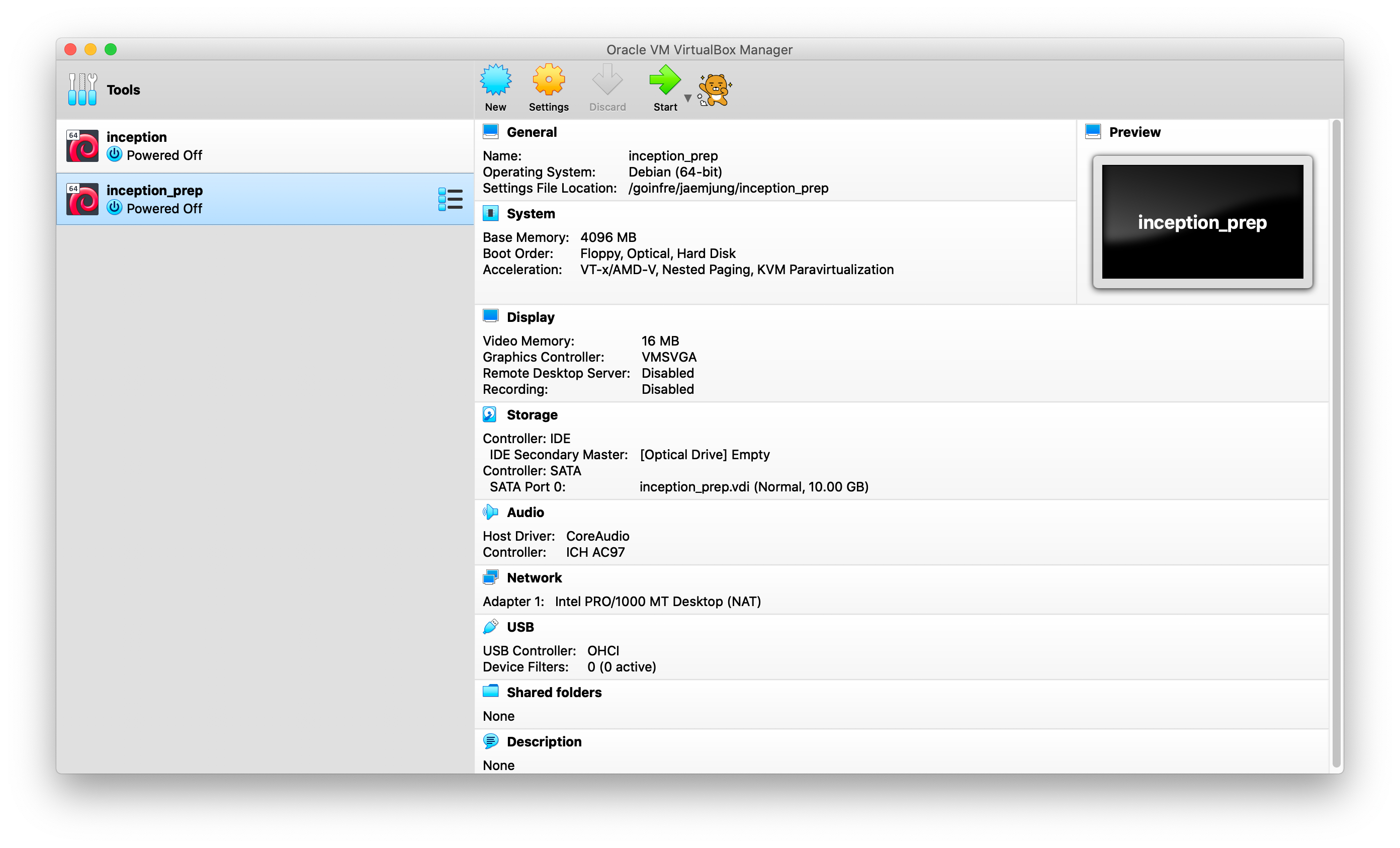
Task: Click Remote Desktop Server Disabled value
Action: 668,373
